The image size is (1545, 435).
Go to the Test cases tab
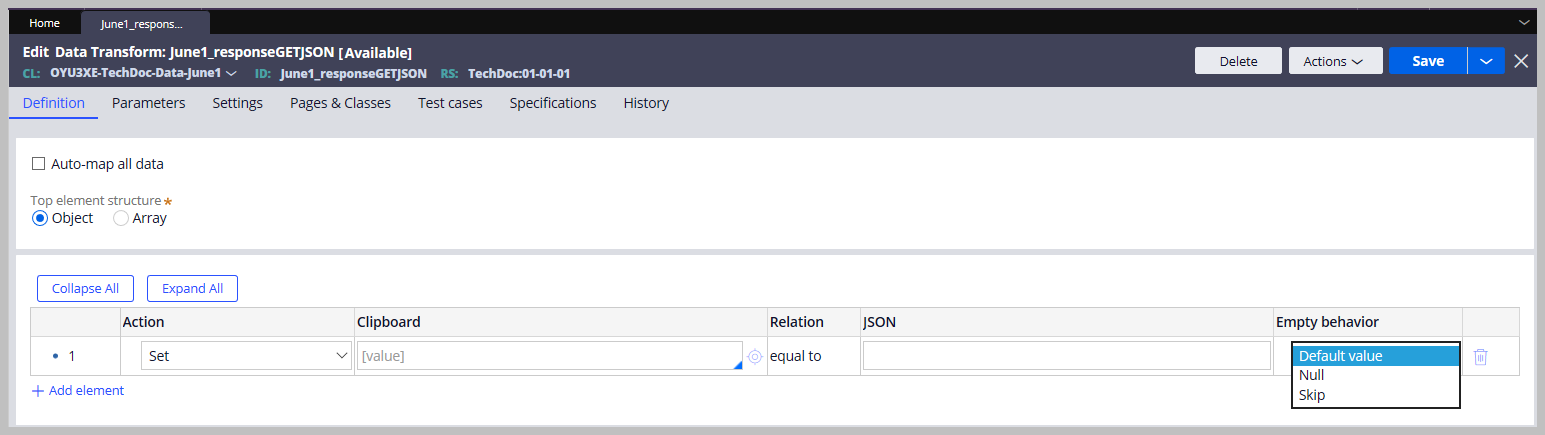tap(450, 103)
